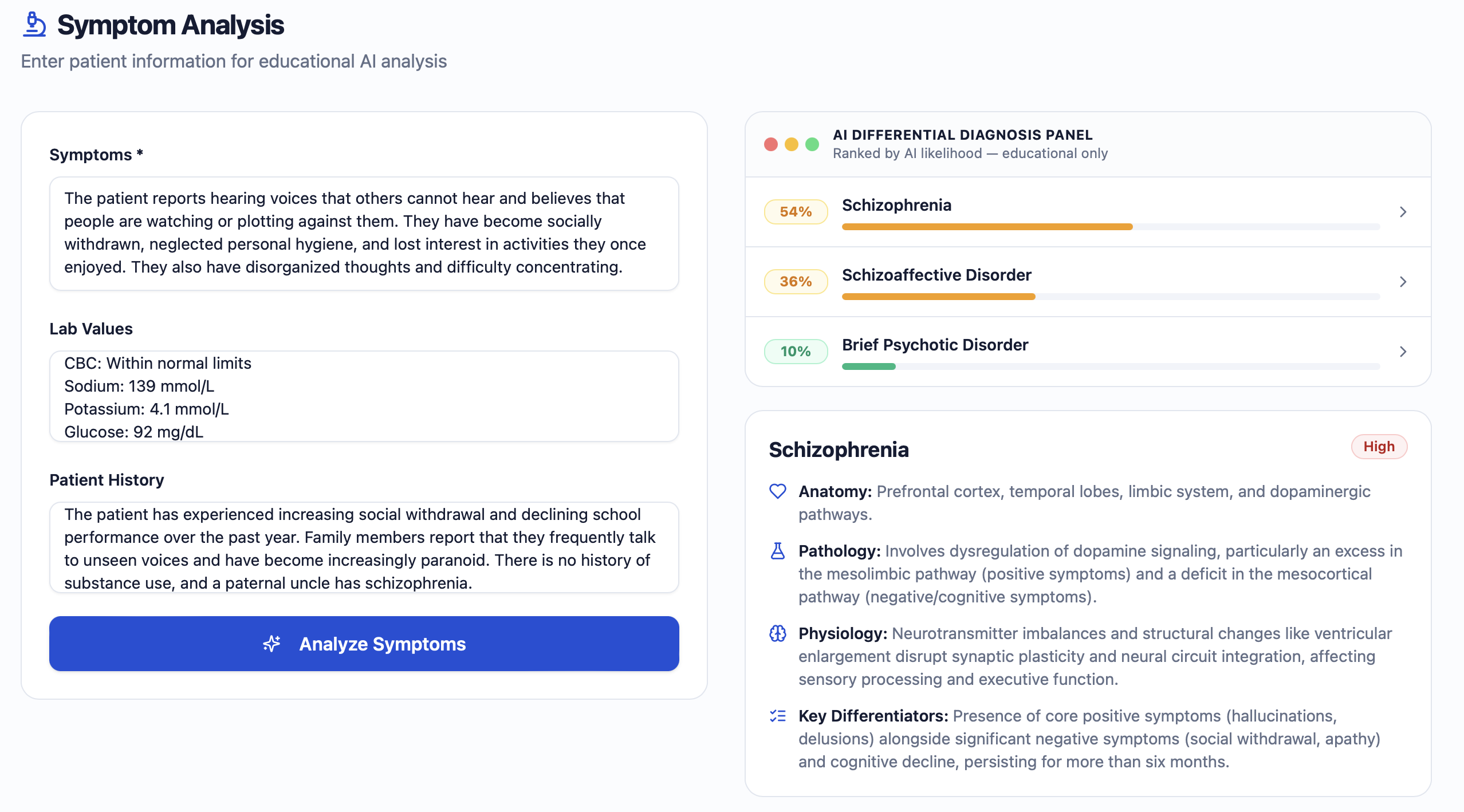
Task: Click the 54% likelihood badge
Action: click(x=796, y=212)
